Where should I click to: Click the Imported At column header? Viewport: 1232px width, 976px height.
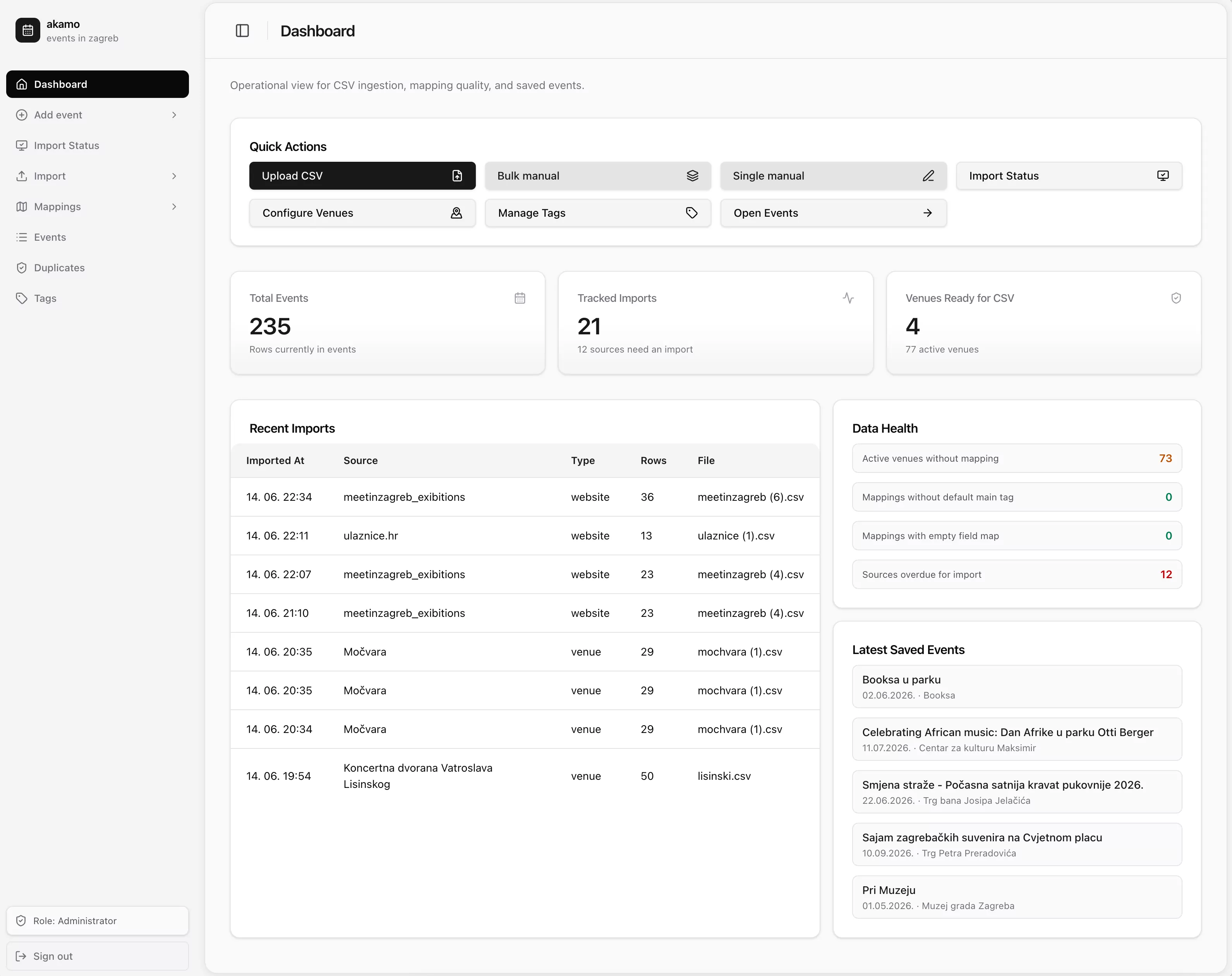tap(275, 460)
